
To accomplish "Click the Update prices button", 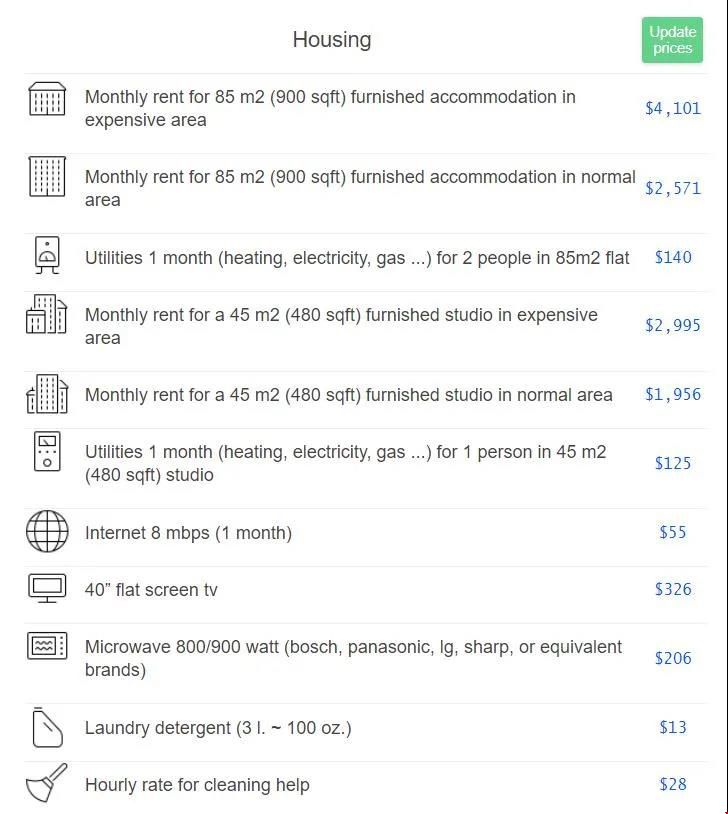I will point(672,40).
